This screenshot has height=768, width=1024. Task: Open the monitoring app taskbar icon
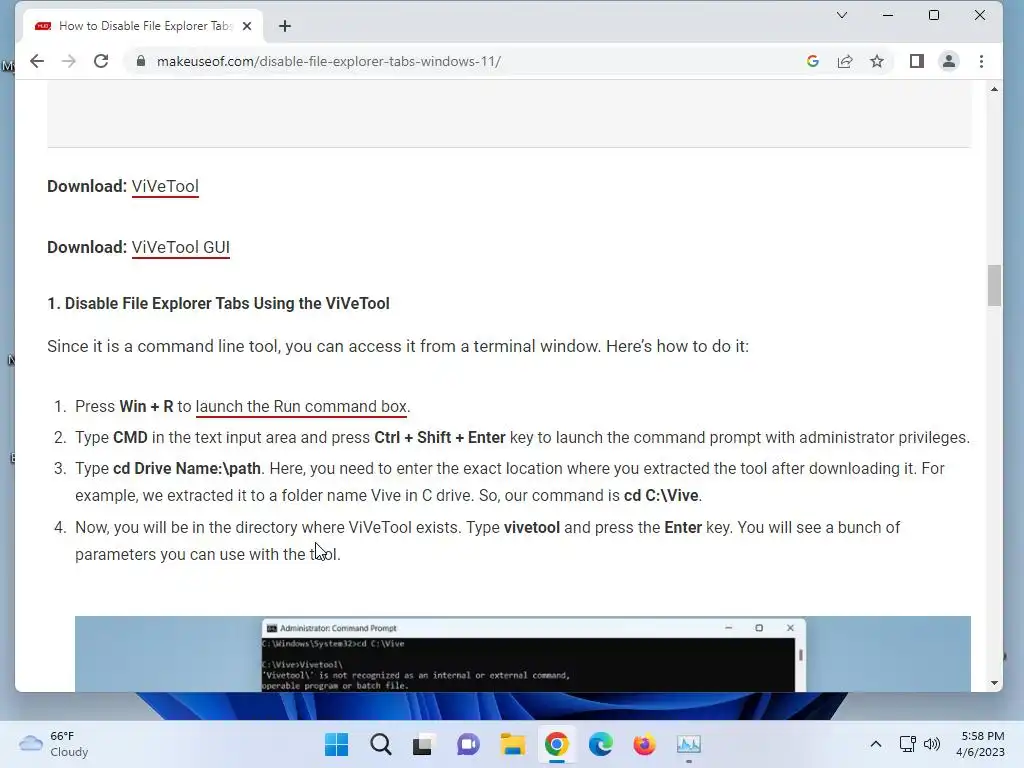(x=689, y=744)
